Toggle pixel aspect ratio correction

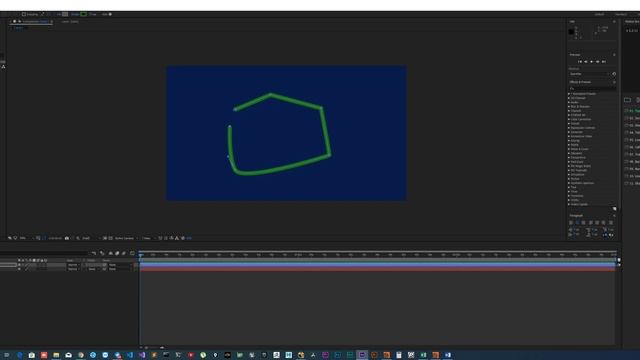(160, 238)
